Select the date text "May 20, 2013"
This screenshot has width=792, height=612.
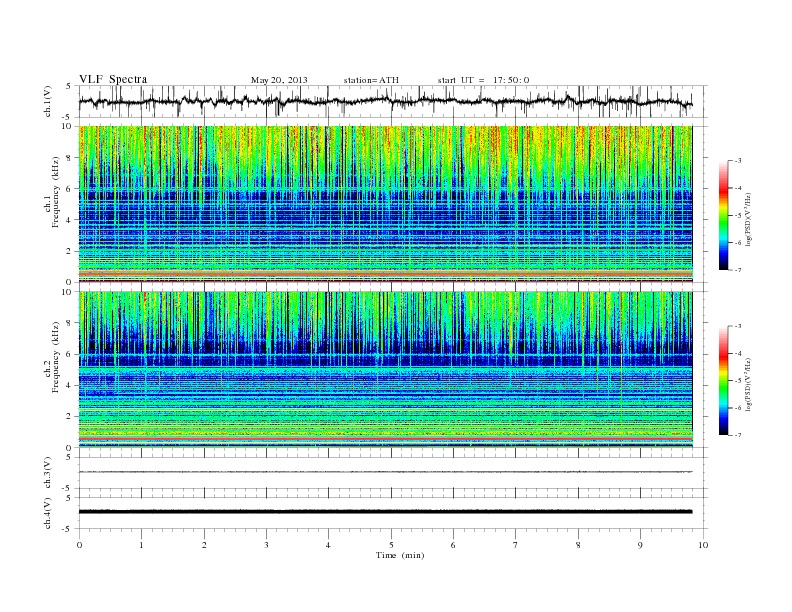pos(279,80)
